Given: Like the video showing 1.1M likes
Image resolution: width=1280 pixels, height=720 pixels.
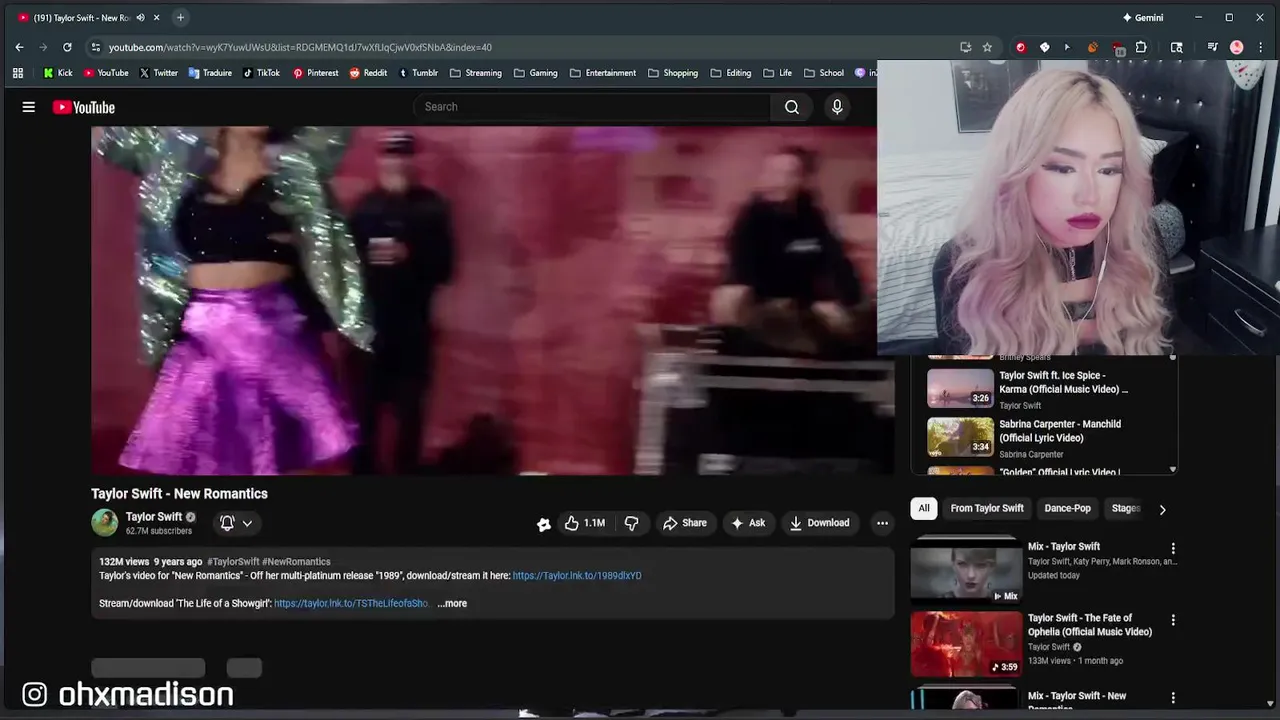Looking at the screenshot, I should pos(585,523).
